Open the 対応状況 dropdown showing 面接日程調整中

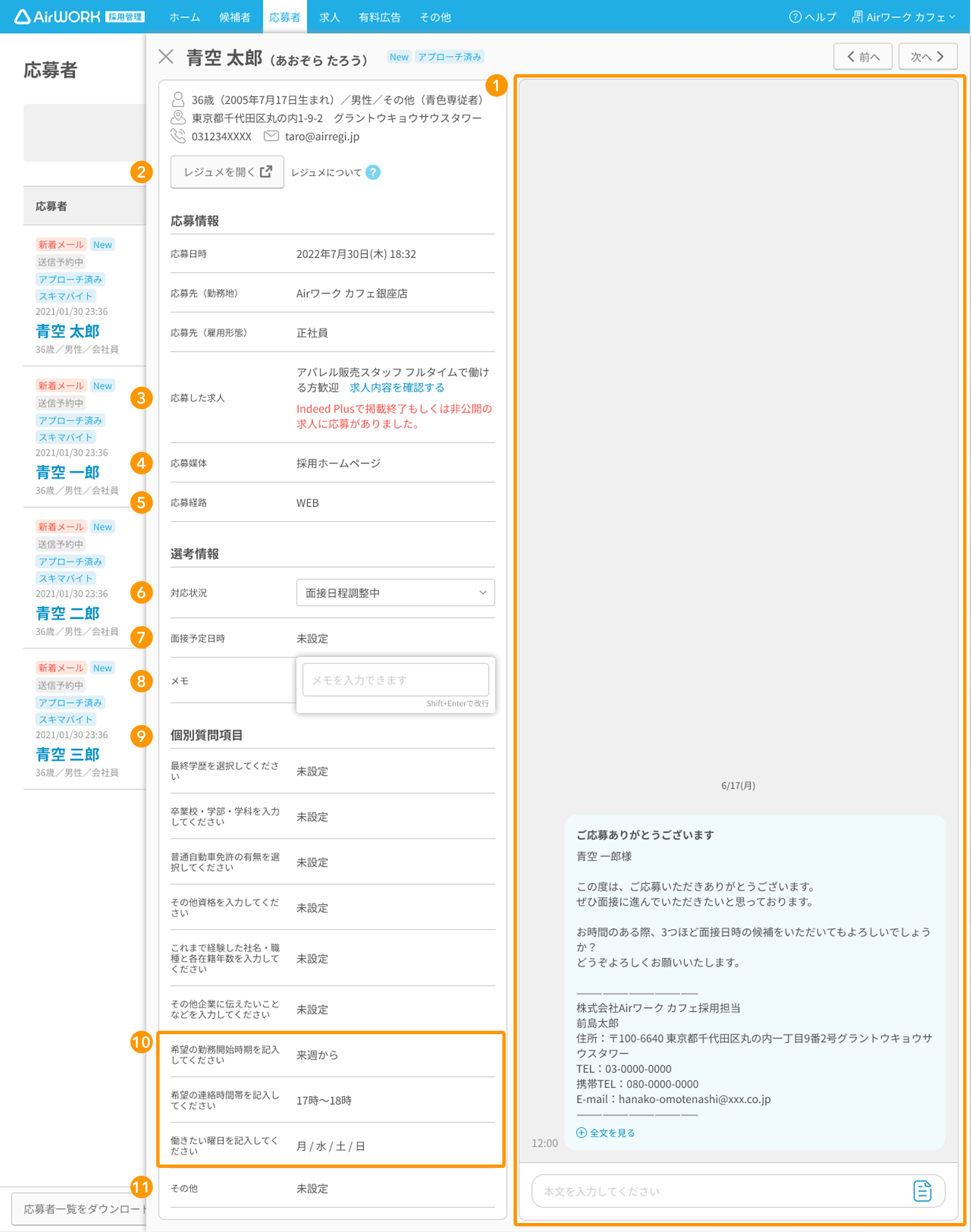[395, 592]
